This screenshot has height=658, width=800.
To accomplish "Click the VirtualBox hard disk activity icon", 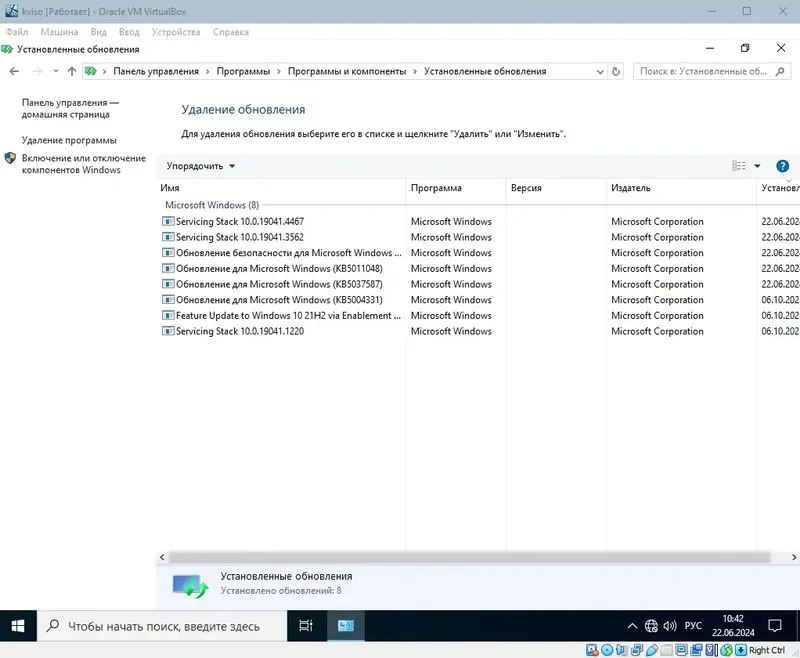I will [x=591, y=649].
